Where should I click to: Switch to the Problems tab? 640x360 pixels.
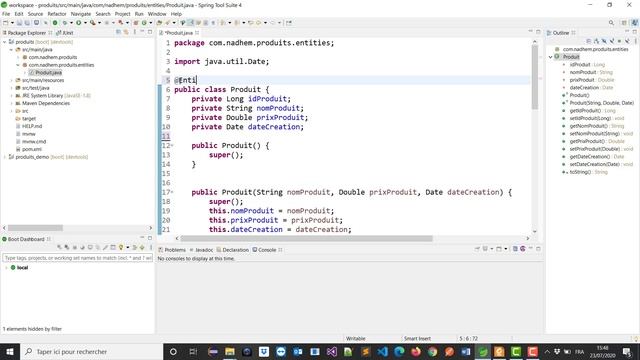click(172, 250)
